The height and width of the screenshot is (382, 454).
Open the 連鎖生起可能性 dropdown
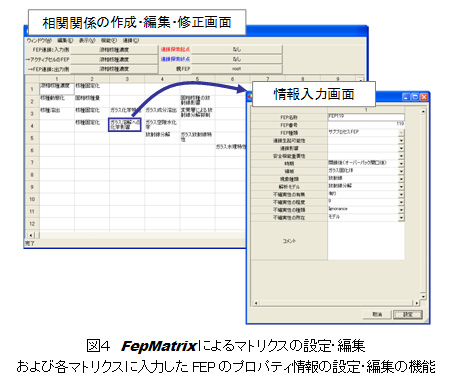tap(401, 140)
